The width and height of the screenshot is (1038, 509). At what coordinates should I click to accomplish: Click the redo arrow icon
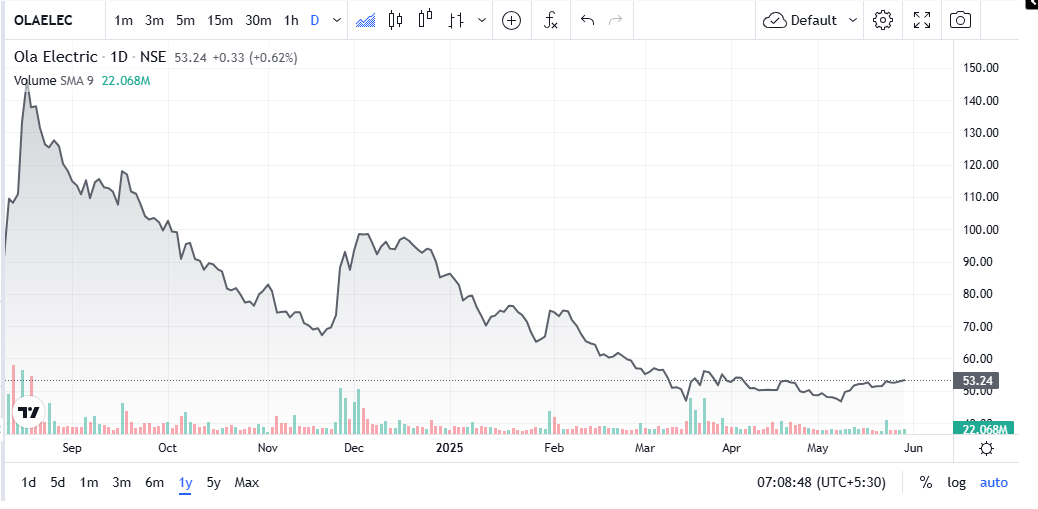pyautogui.click(x=616, y=21)
